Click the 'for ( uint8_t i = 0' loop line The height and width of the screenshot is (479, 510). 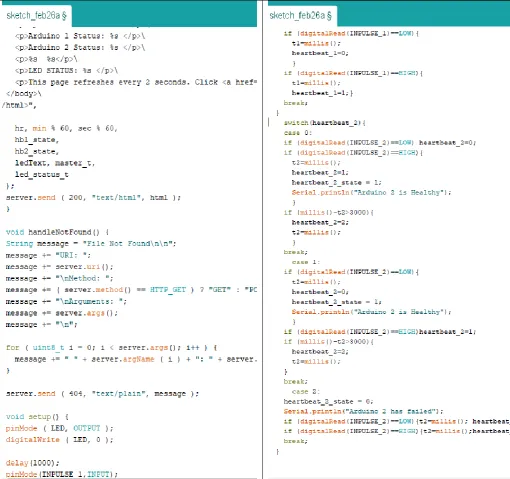pos(111,348)
